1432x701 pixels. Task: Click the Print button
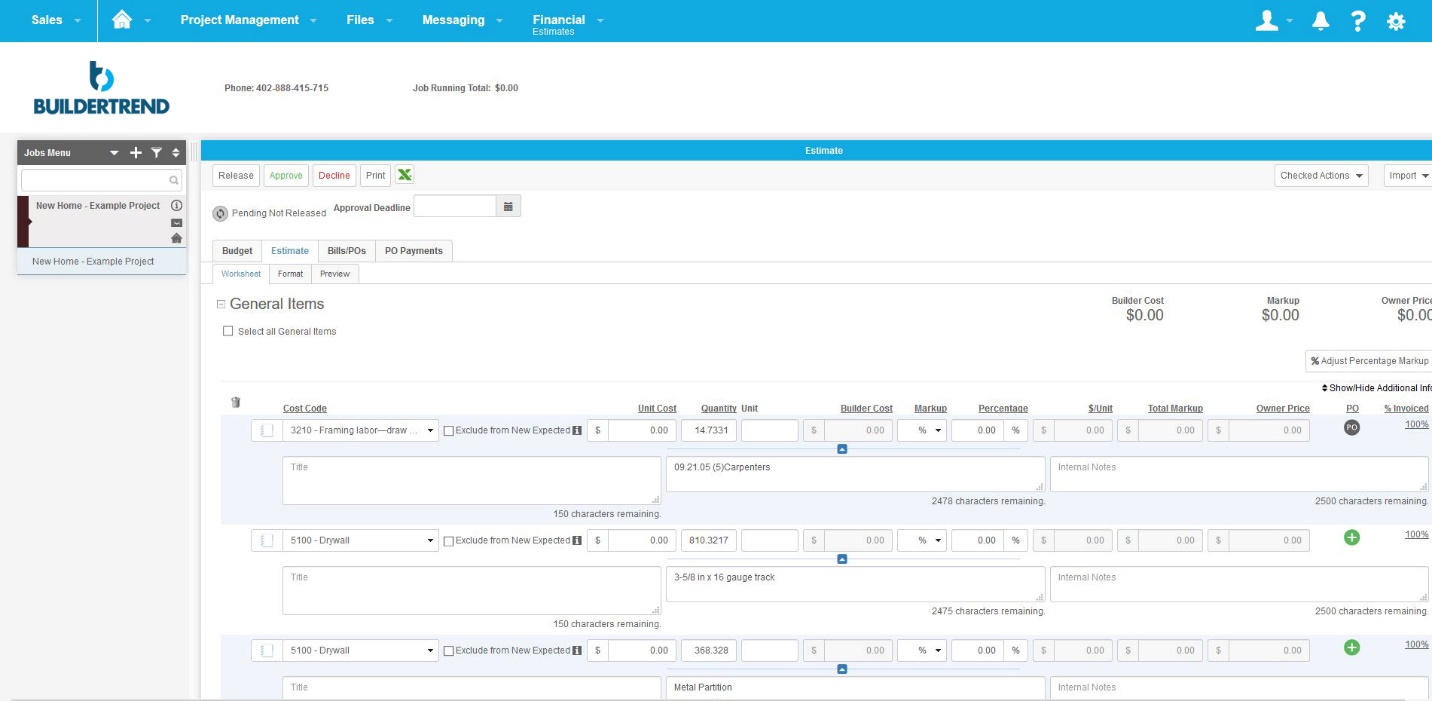tap(375, 175)
